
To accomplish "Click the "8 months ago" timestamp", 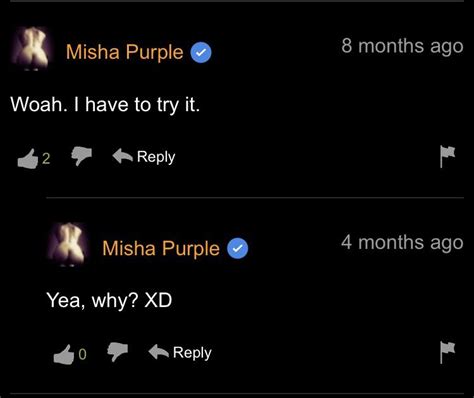I will click(x=402, y=46).
